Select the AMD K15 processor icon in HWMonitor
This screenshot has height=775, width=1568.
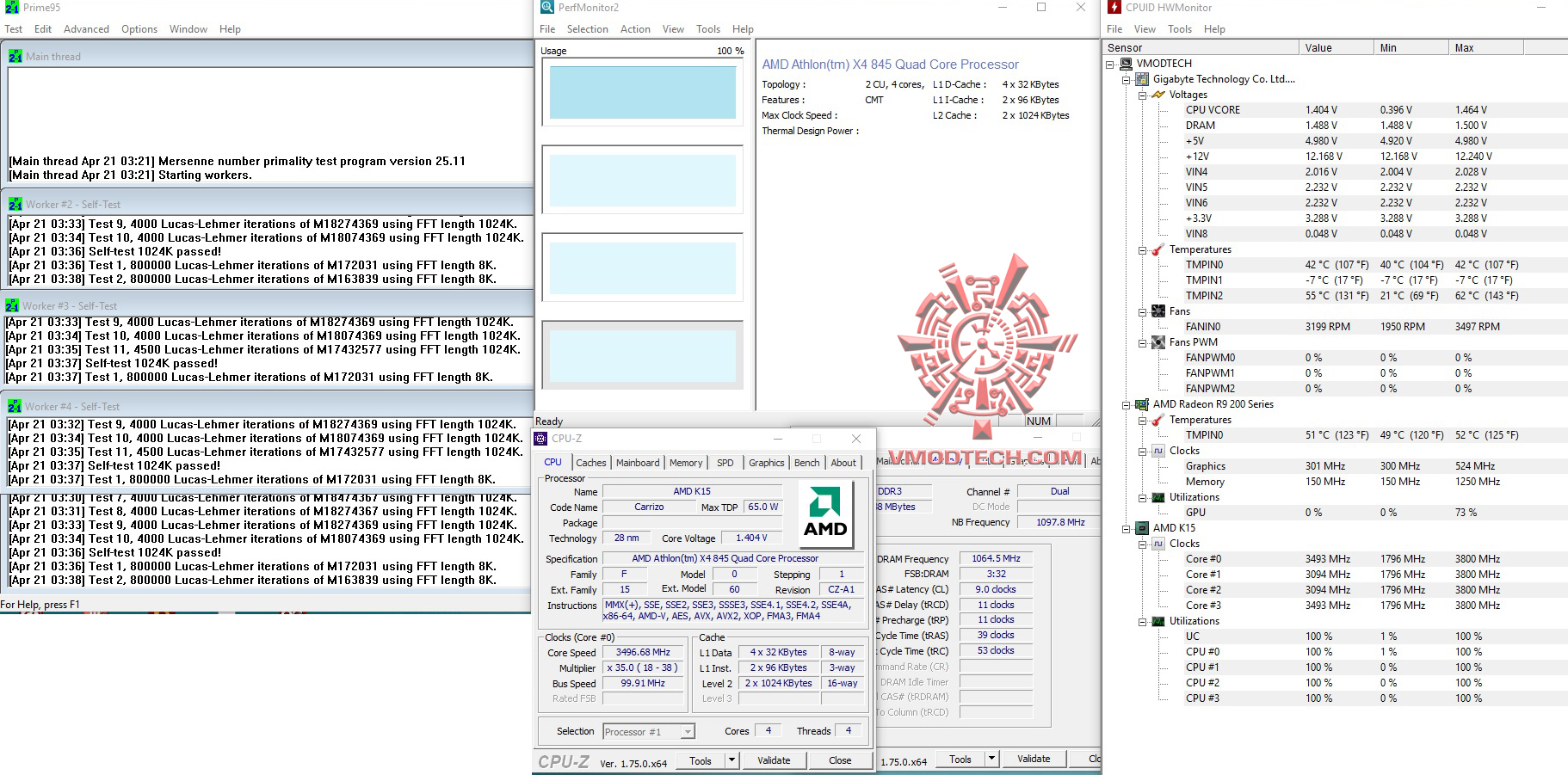tap(1142, 528)
